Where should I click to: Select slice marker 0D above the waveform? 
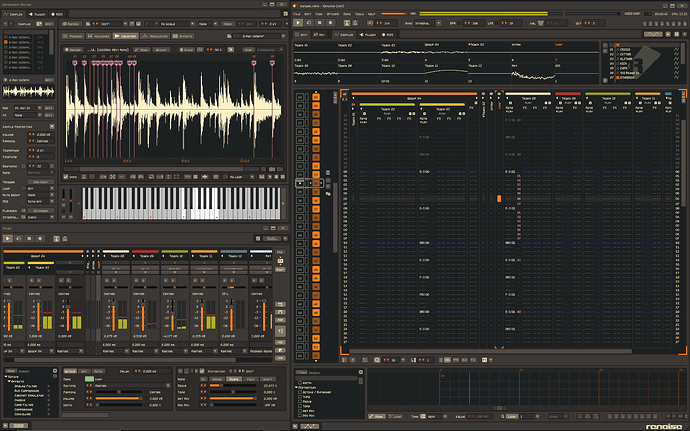coord(272,63)
